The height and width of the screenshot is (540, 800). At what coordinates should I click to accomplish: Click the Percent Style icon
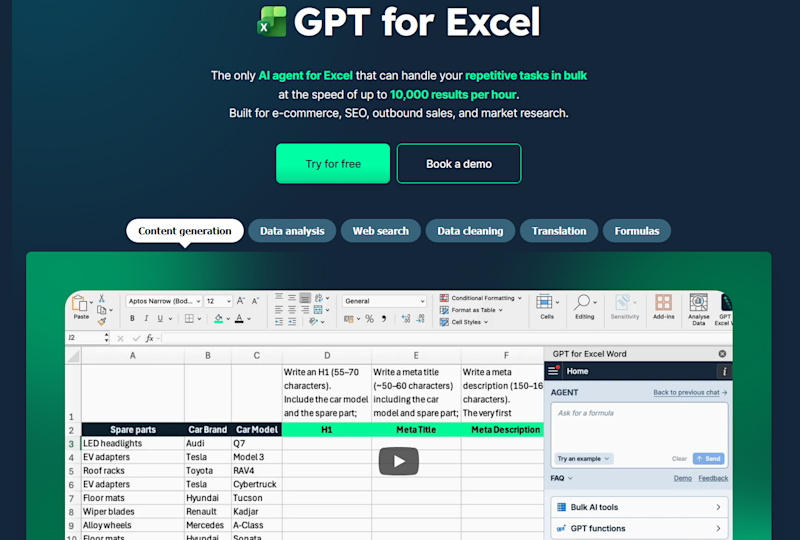click(x=369, y=319)
